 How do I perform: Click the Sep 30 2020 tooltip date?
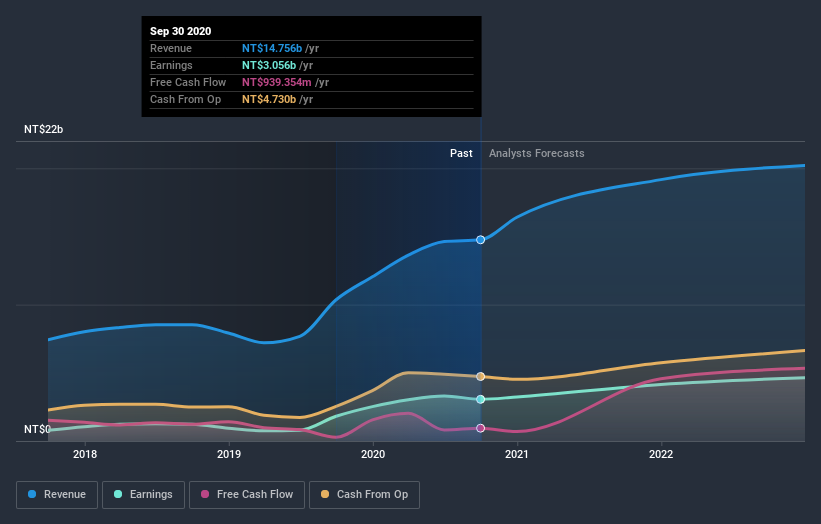coord(181,31)
